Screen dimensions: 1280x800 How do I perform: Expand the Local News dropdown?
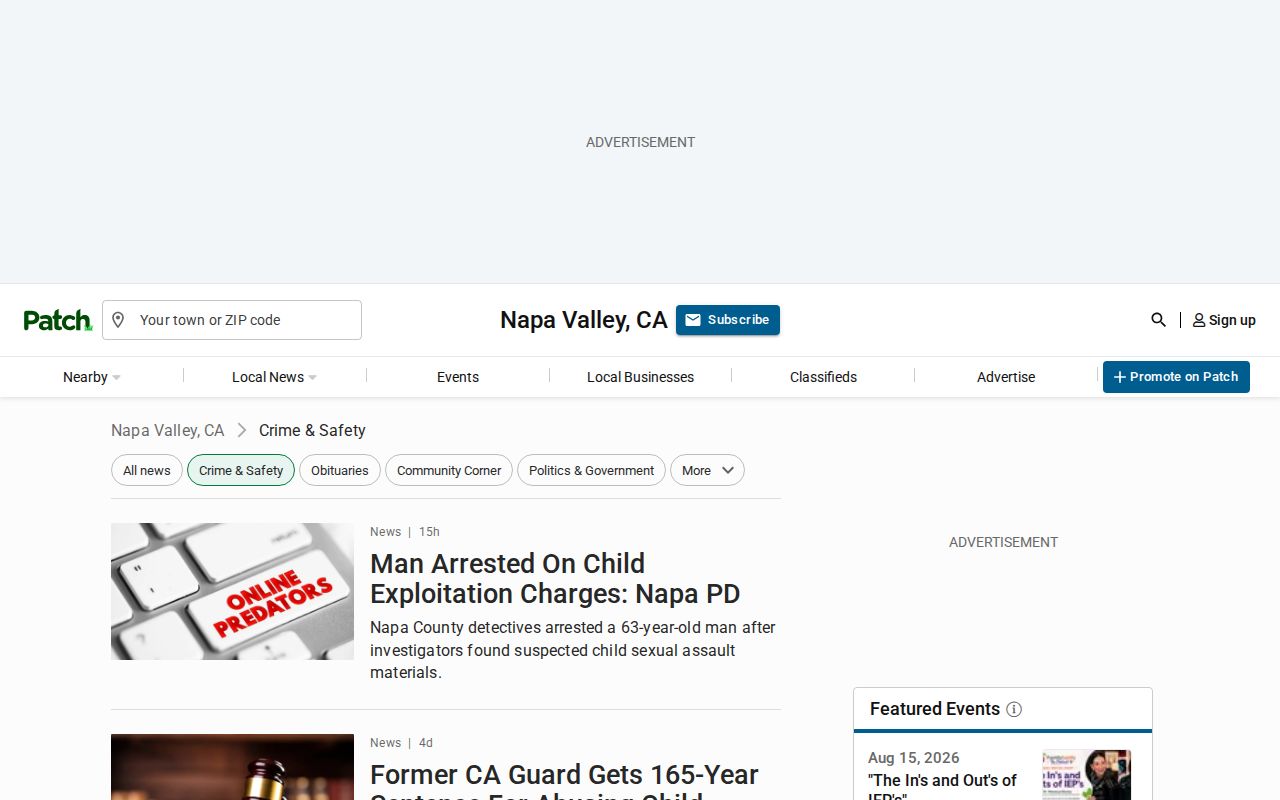coord(274,377)
